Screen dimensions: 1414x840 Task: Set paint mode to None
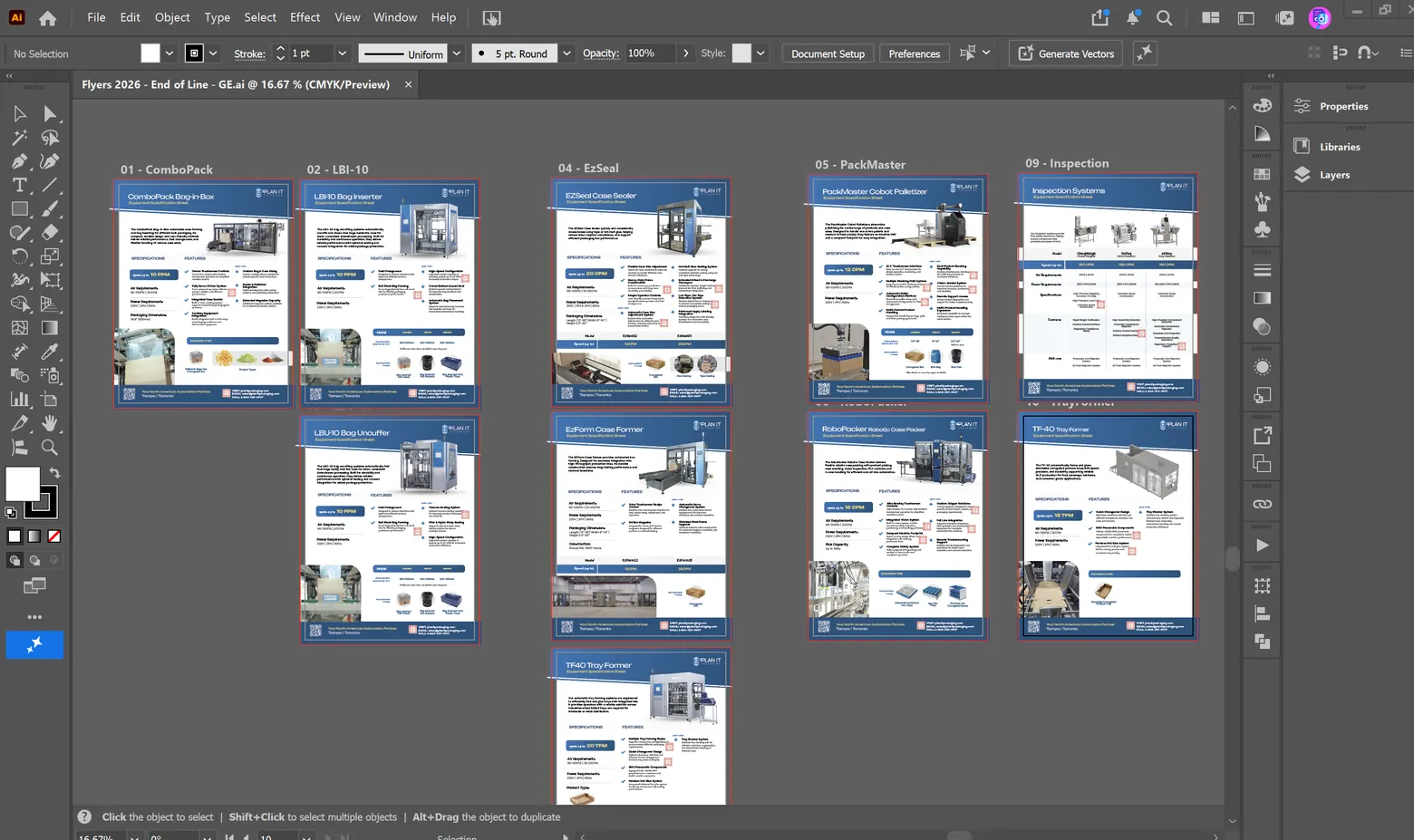coord(54,536)
